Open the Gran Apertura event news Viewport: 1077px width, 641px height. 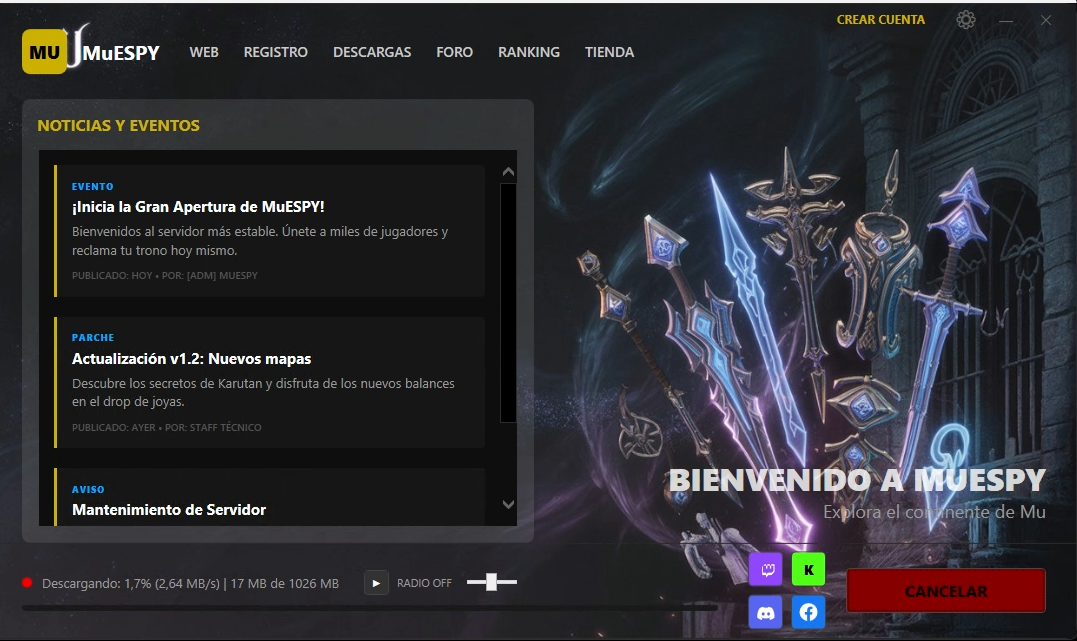pyautogui.click(x=198, y=207)
